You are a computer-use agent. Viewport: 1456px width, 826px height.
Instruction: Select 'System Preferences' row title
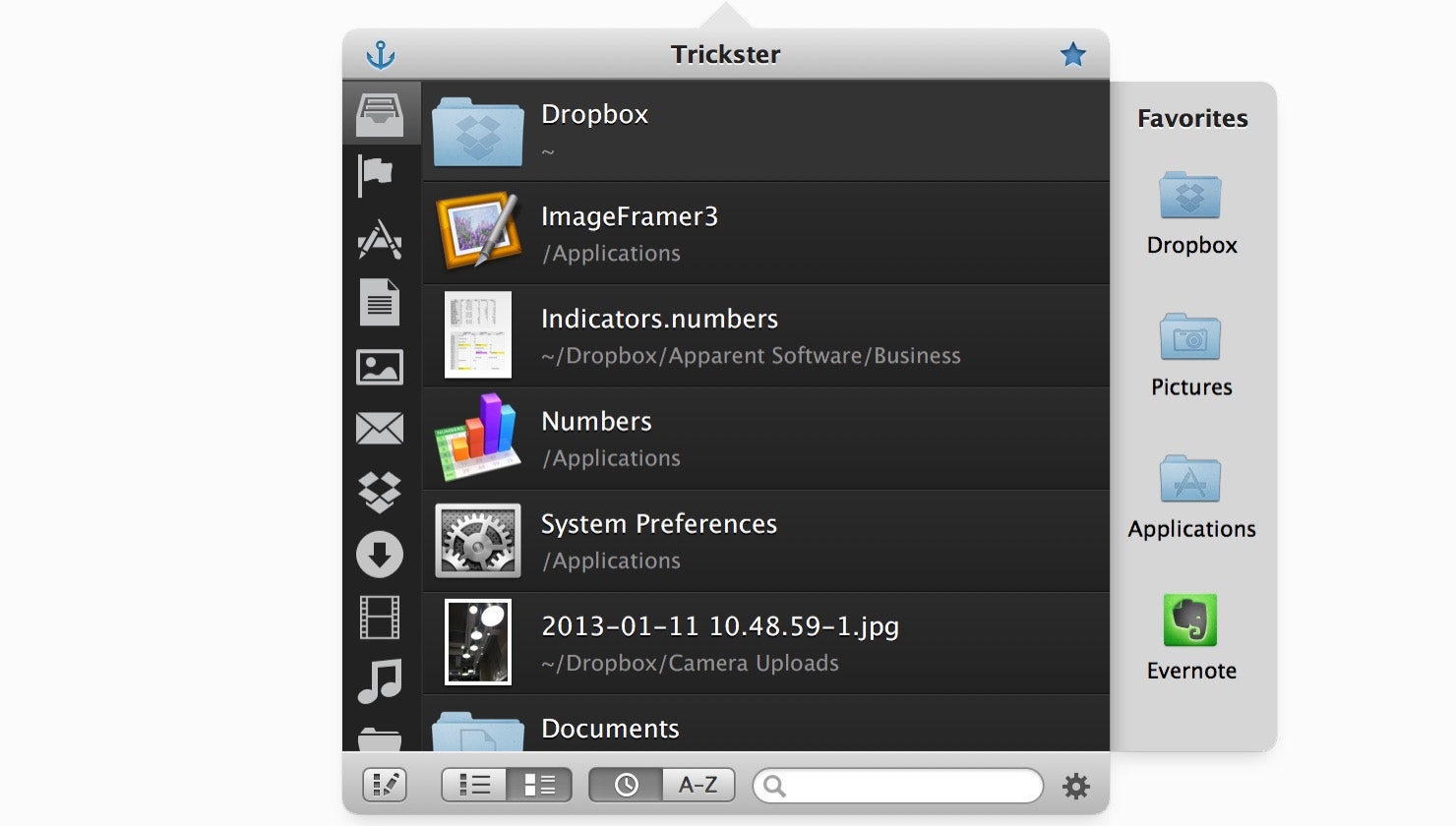pos(659,524)
